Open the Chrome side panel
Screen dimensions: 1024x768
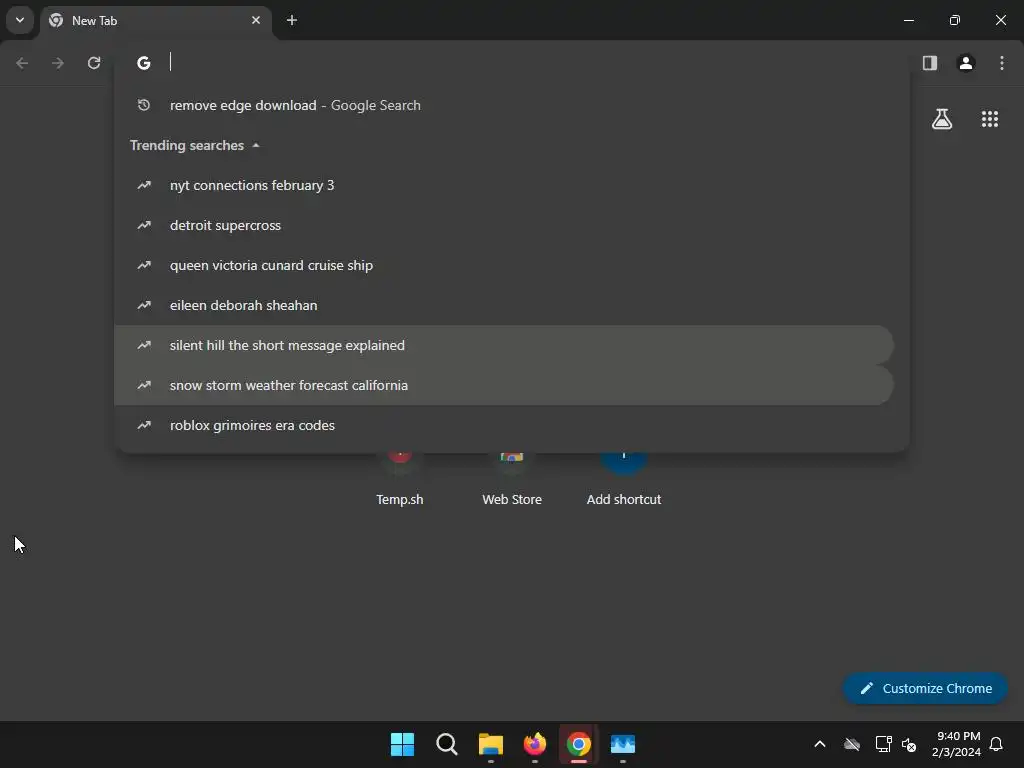[930, 63]
